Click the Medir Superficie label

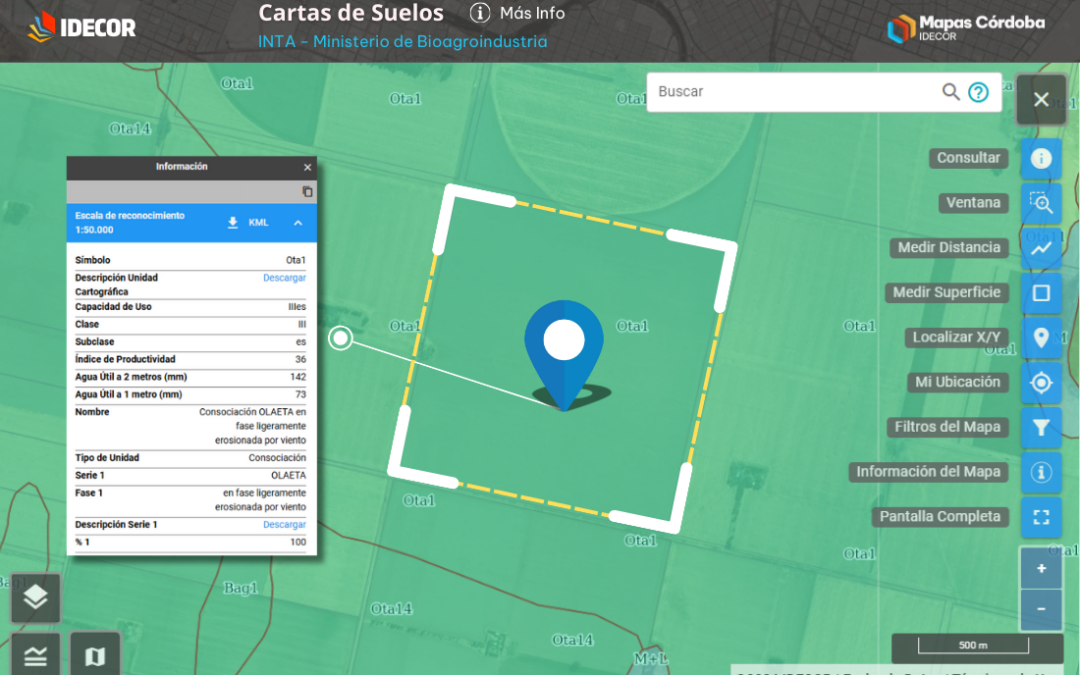pyautogui.click(x=946, y=292)
